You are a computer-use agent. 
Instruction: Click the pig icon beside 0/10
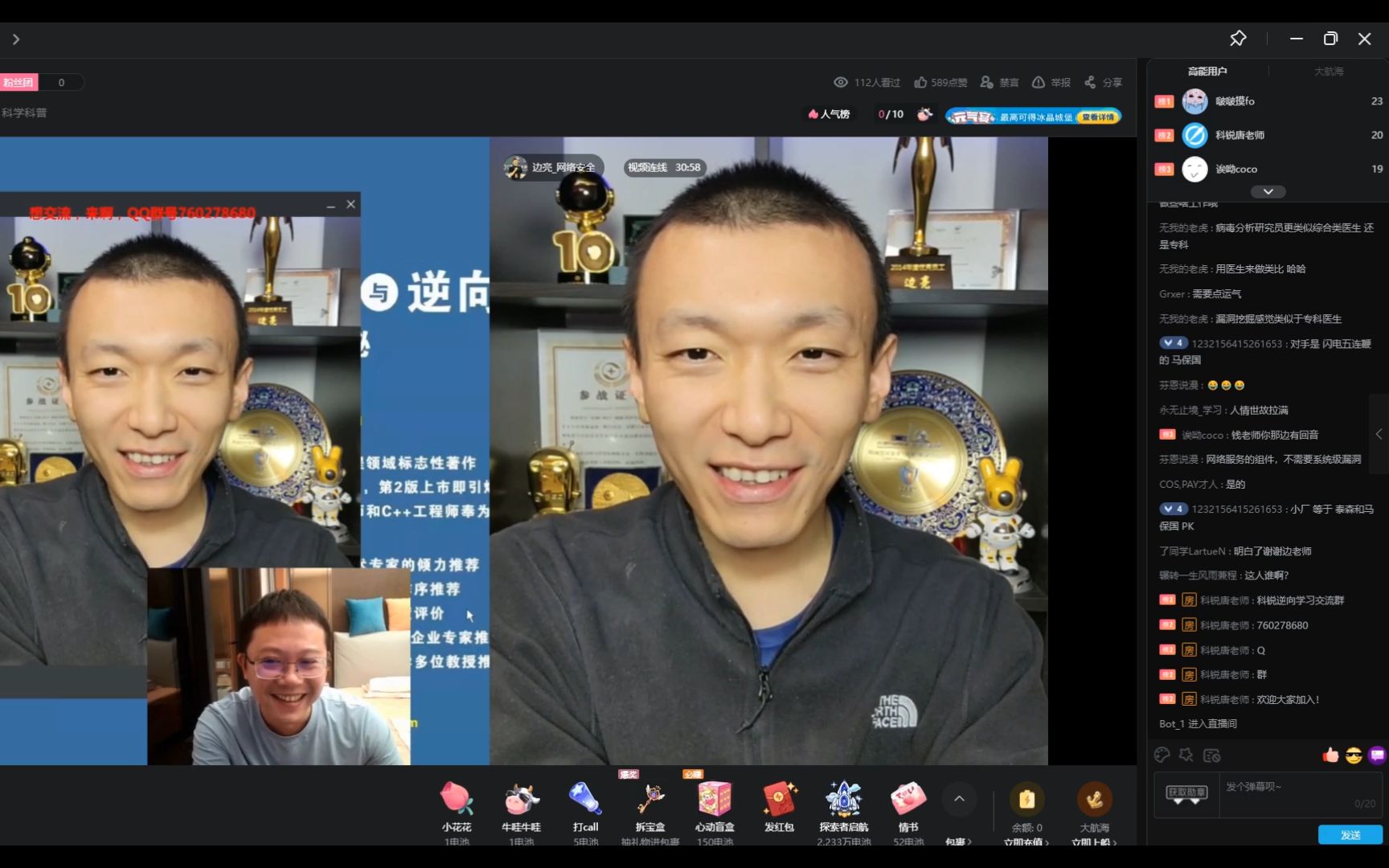925,114
